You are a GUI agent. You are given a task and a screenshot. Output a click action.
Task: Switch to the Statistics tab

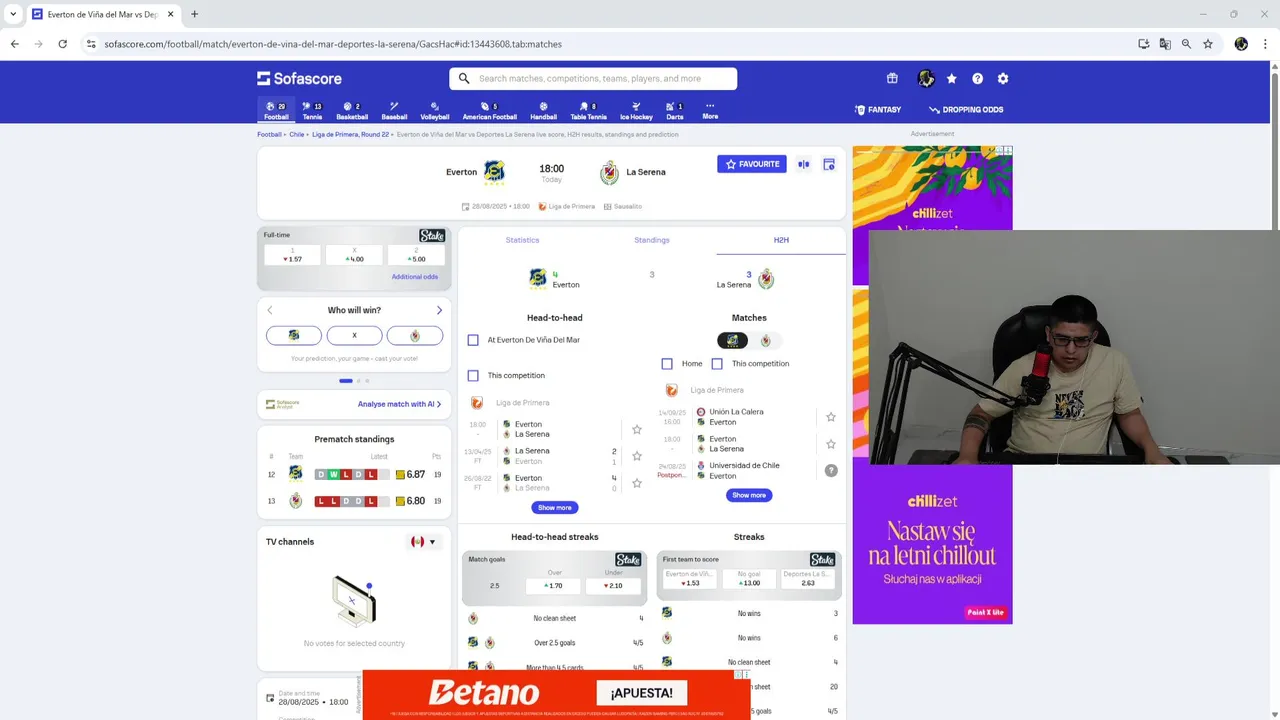coord(522,240)
